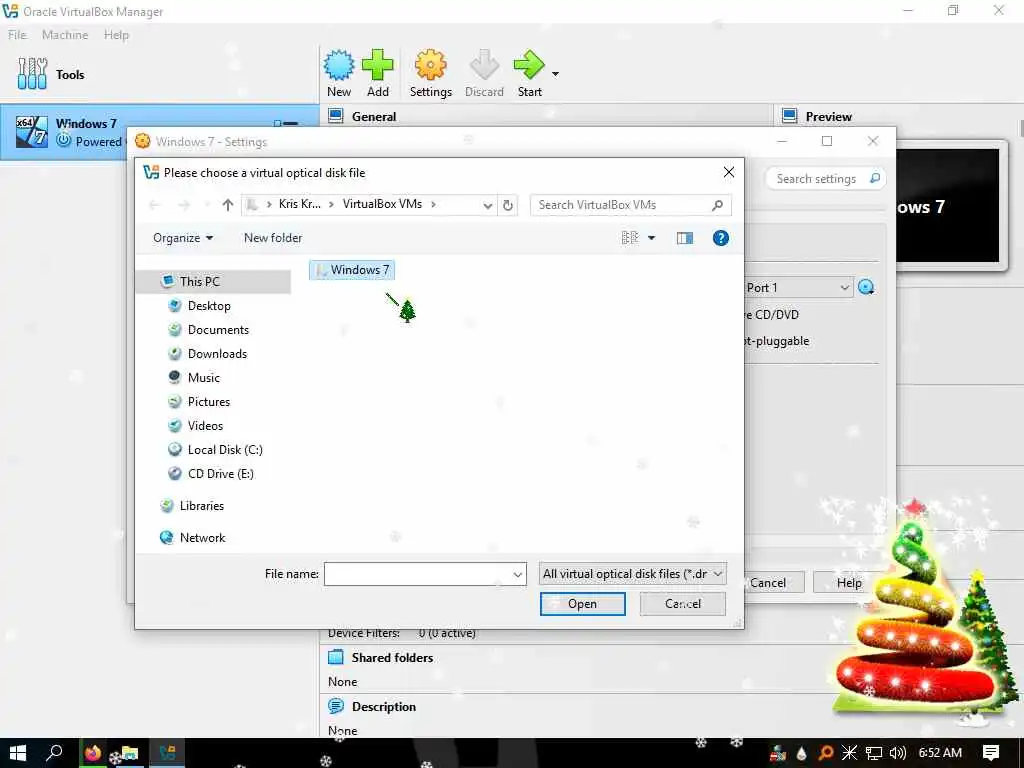Click the Back navigation arrow in file dialog
Viewport: 1024px width, 768px height.
(154, 205)
